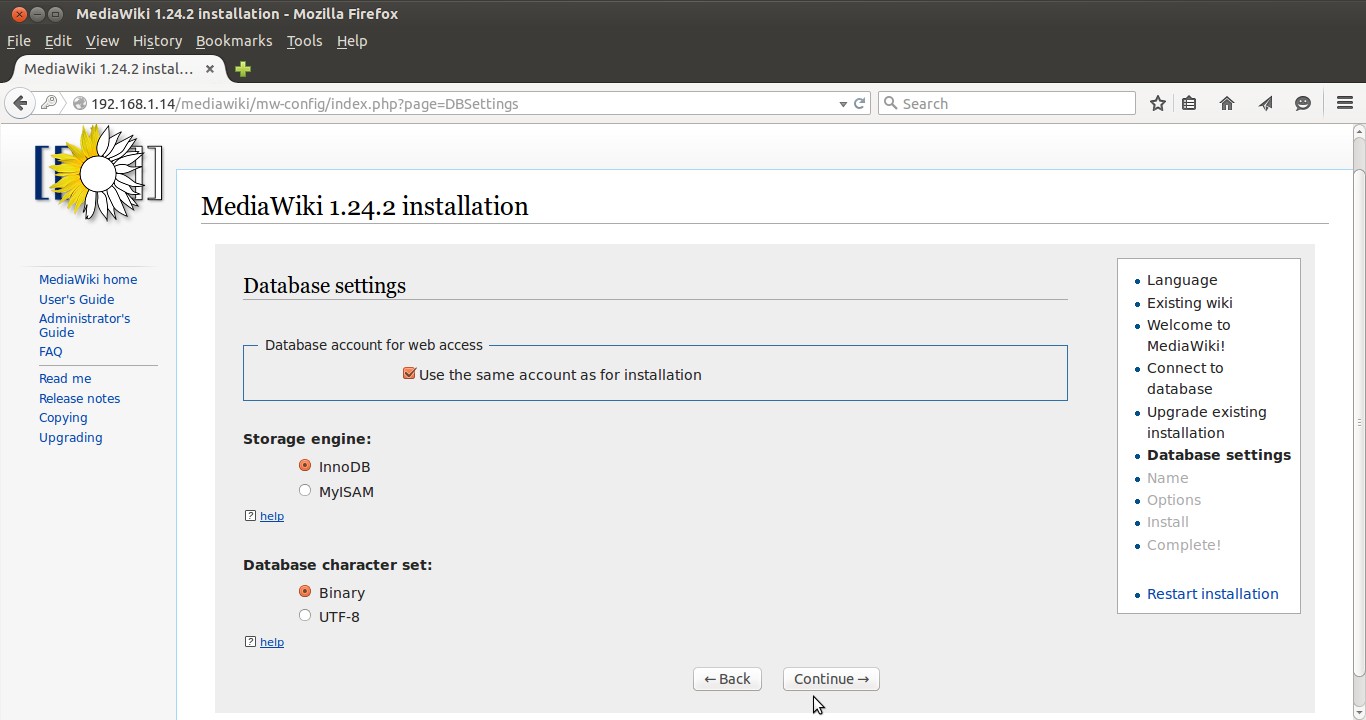Open the Restart installation link
Screen dimensions: 1366x720
1213,593
